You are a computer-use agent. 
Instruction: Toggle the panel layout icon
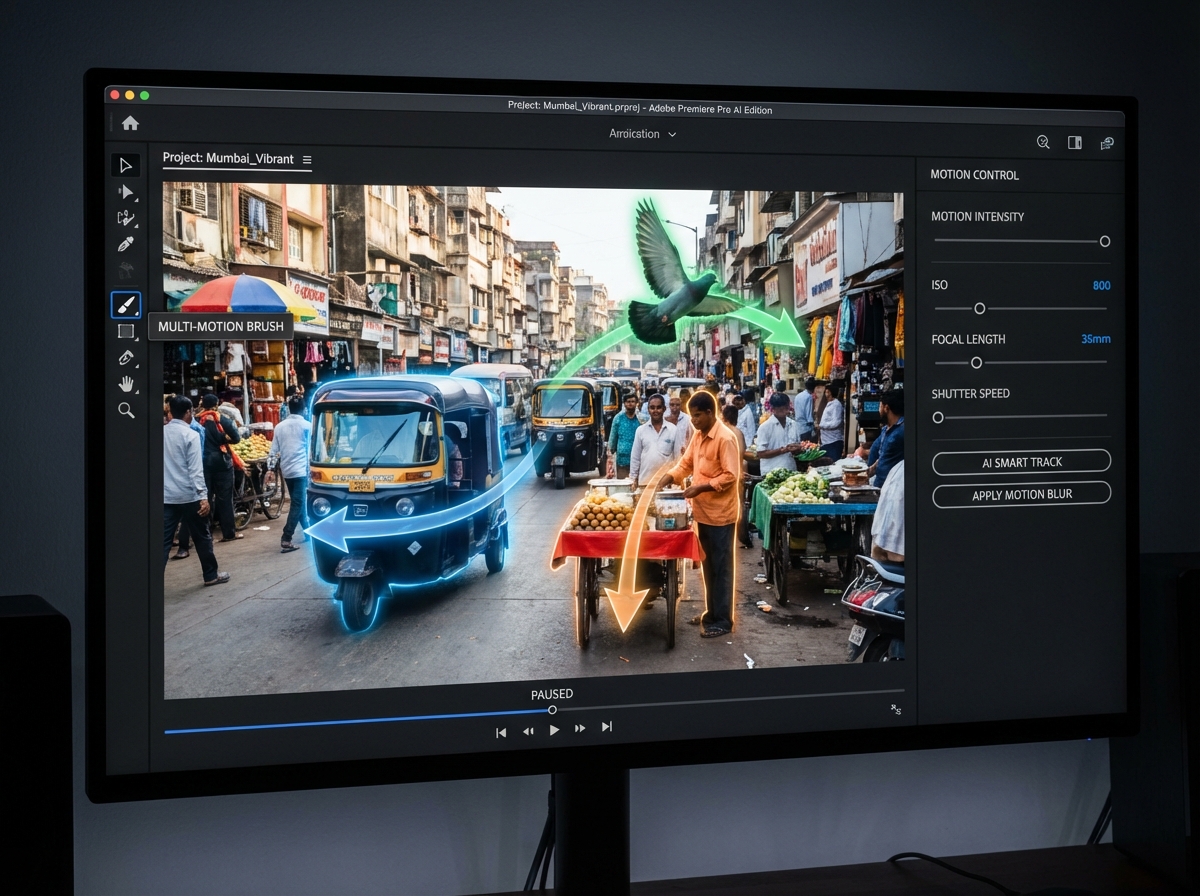tap(1075, 143)
